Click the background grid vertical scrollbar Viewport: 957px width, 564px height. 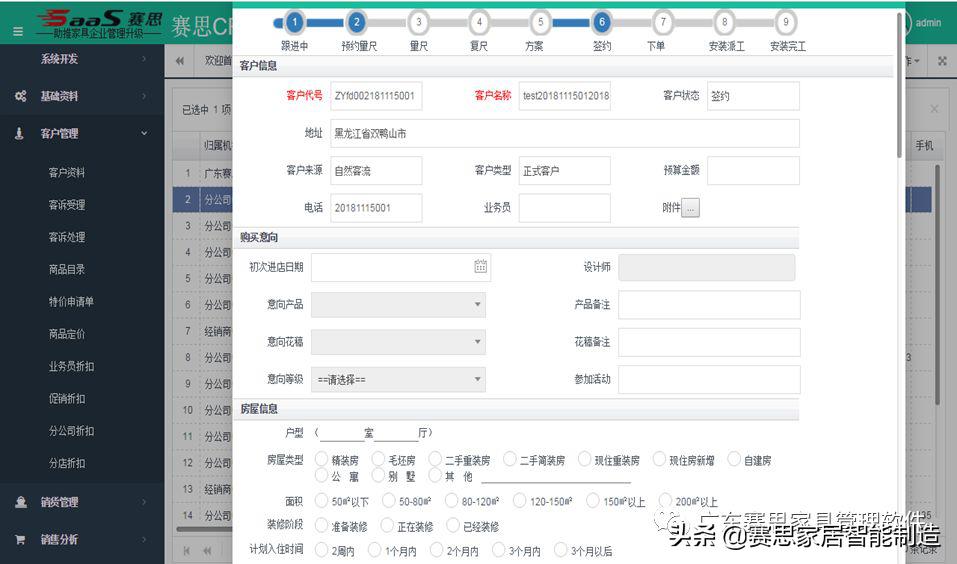pos(938,284)
